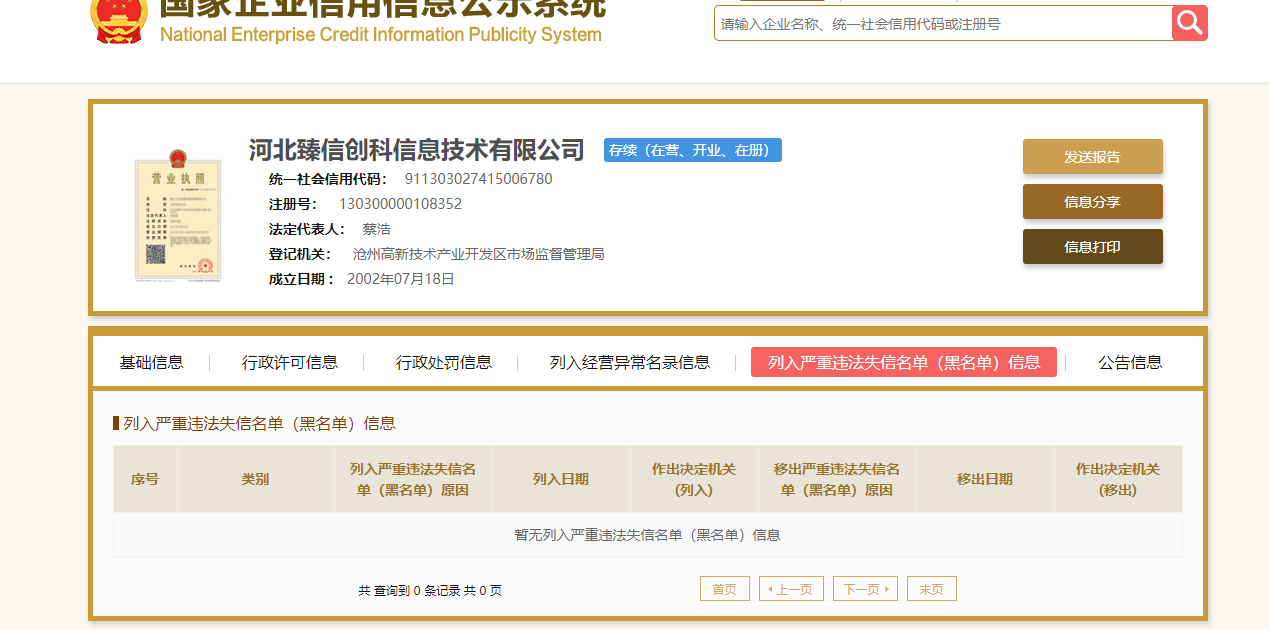Select the 列入严重违法失信名单（黑名单）信息 tab

point(904,362)
